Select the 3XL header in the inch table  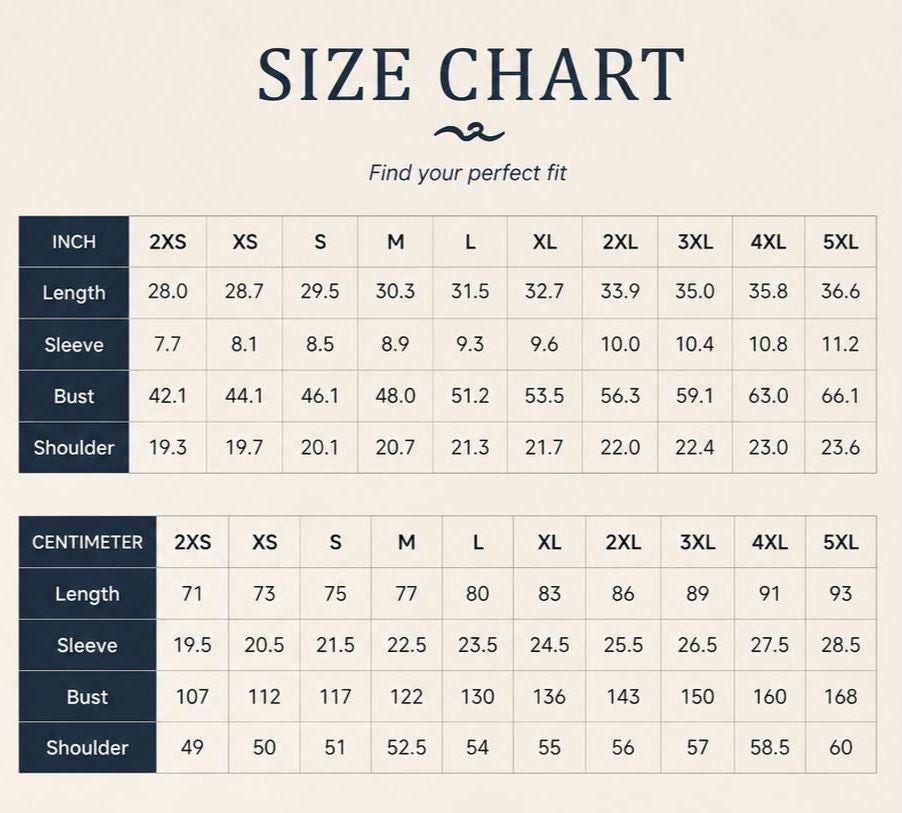(695, 242)
